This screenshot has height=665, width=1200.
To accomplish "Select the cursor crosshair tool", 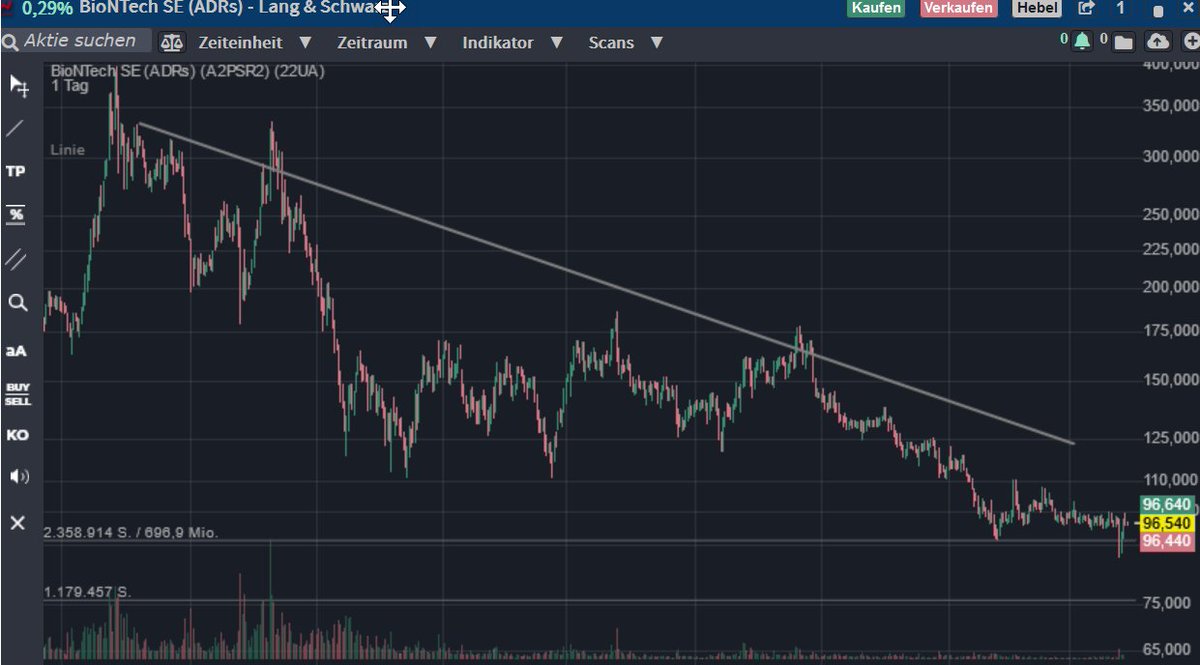I will click(x=18, y=86).
